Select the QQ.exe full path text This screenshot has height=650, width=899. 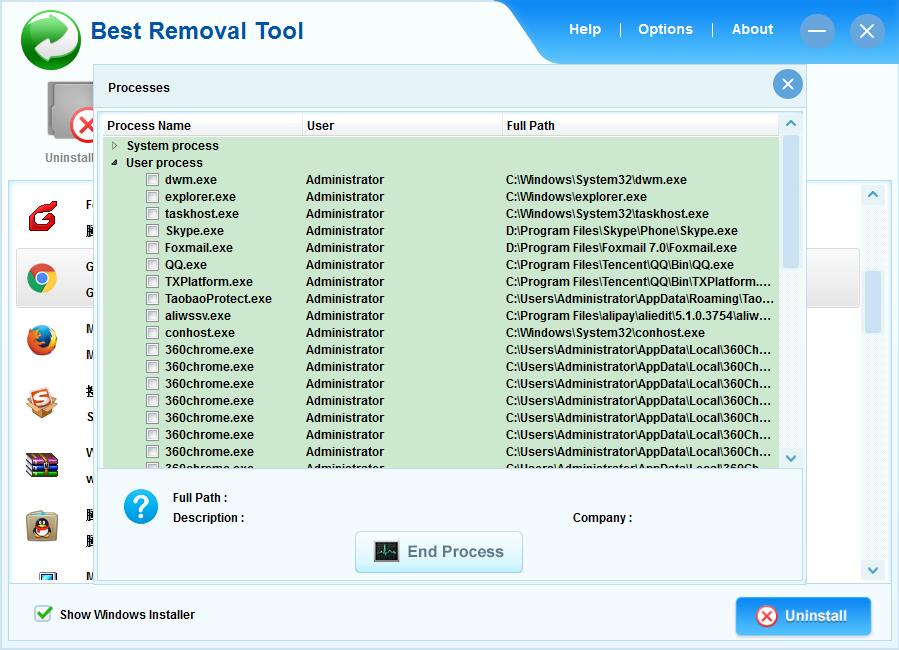point(620,265)
